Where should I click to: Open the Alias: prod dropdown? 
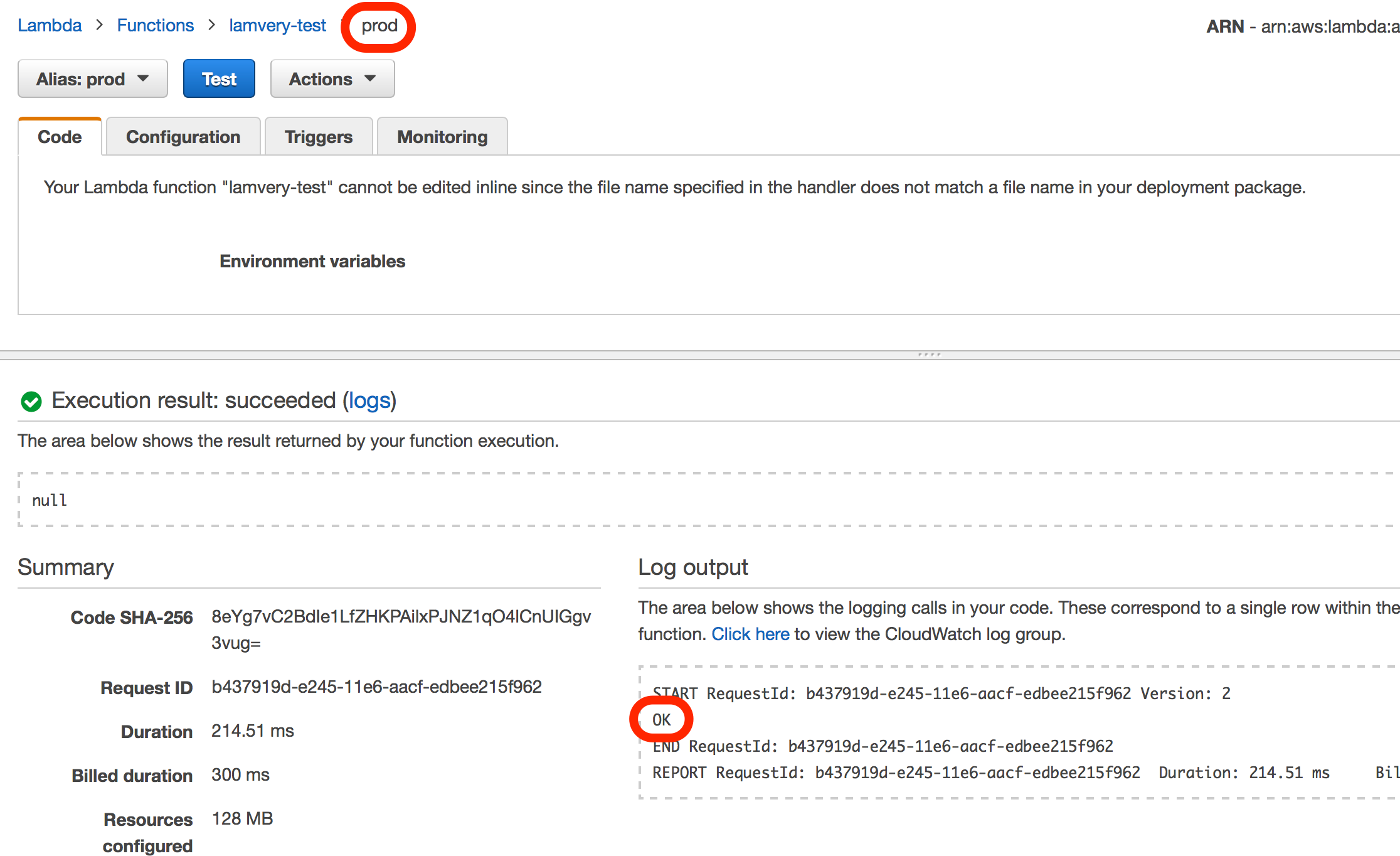coord(92,79)
